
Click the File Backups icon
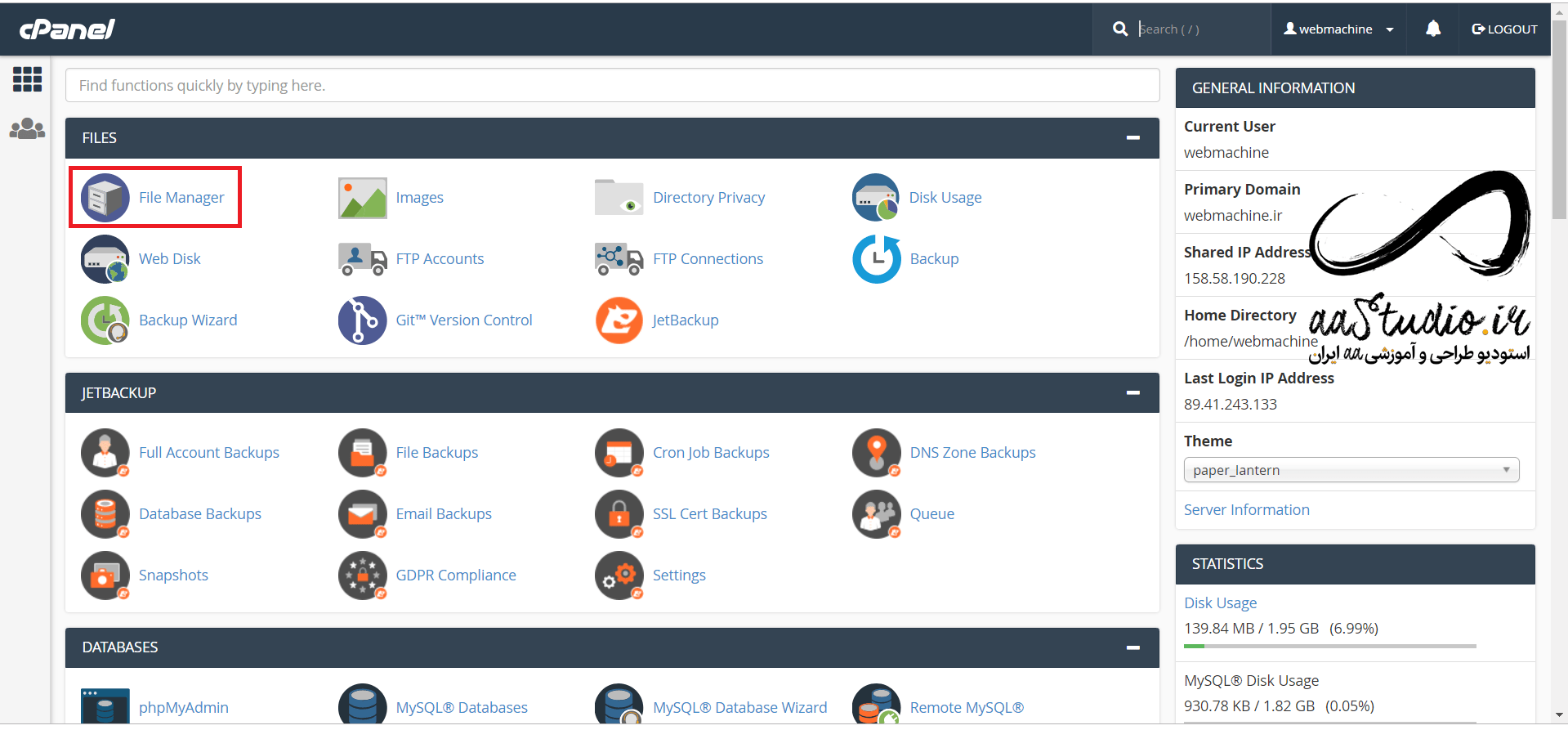pyautogui.click(x=362, y=453)
